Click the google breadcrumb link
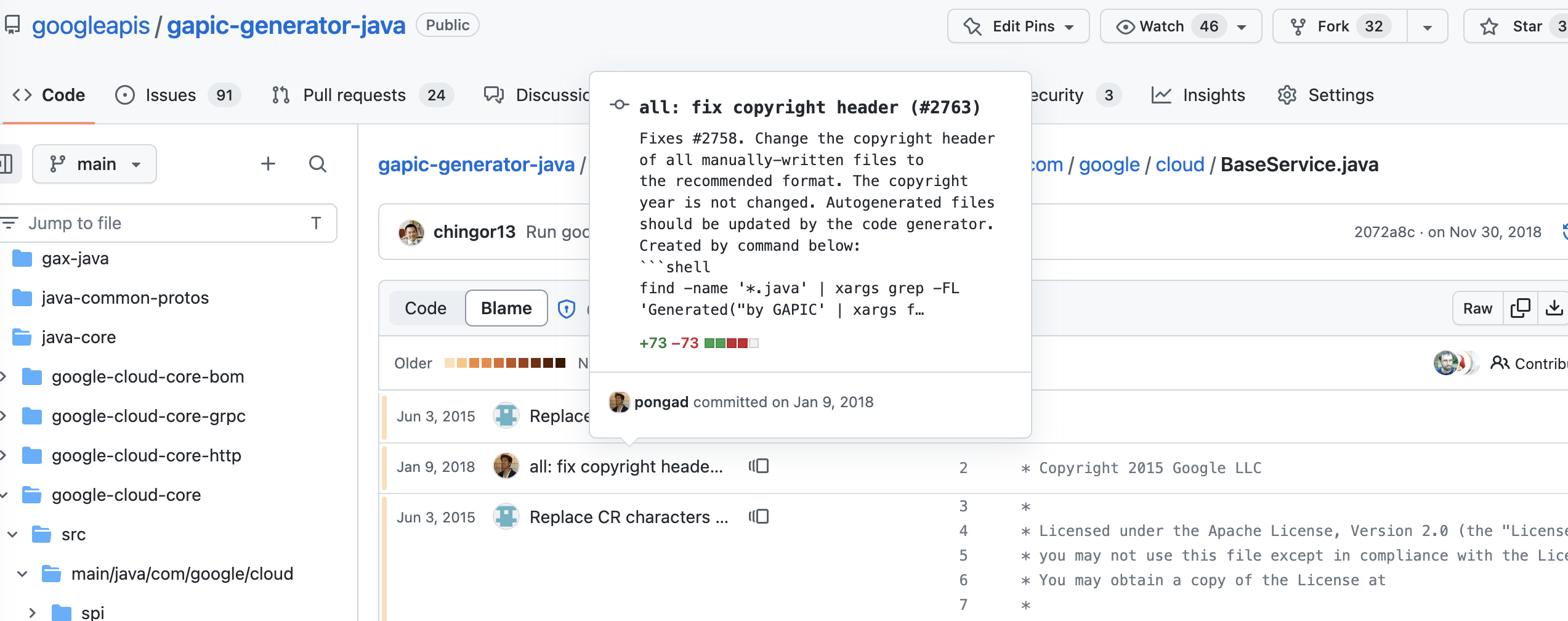This screenshot has height=621, width=1568. click(x=1109, y=164)
